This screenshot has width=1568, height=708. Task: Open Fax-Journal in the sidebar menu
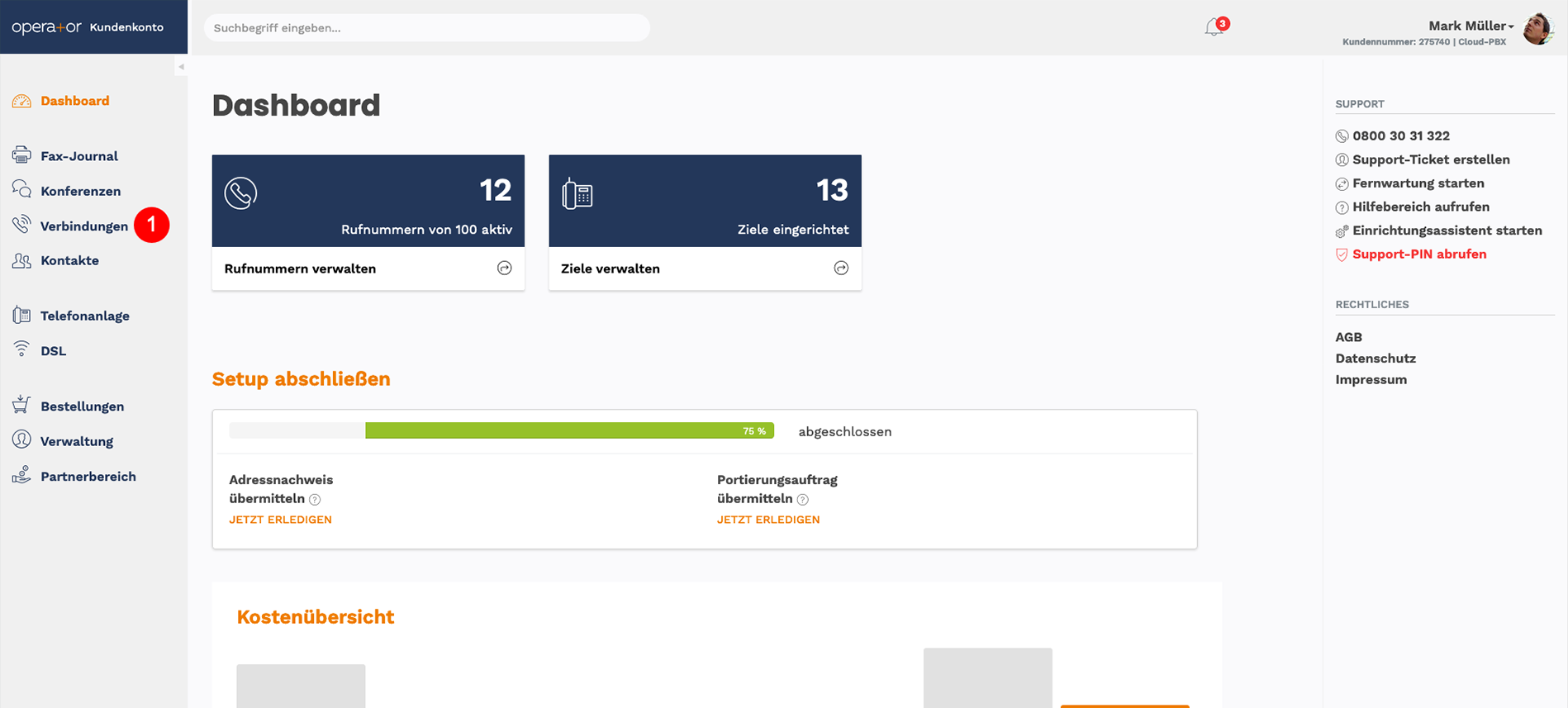click(x=79, y=156)
